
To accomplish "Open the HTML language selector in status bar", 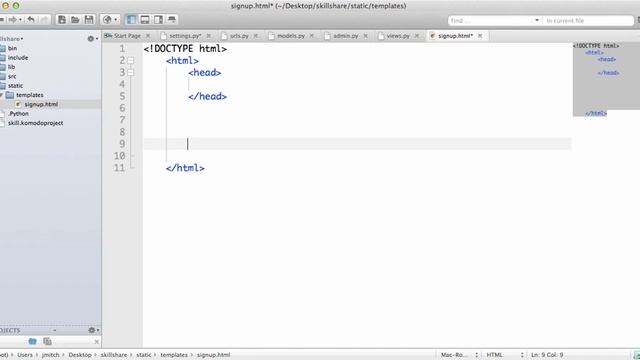I will coord(504,355).
